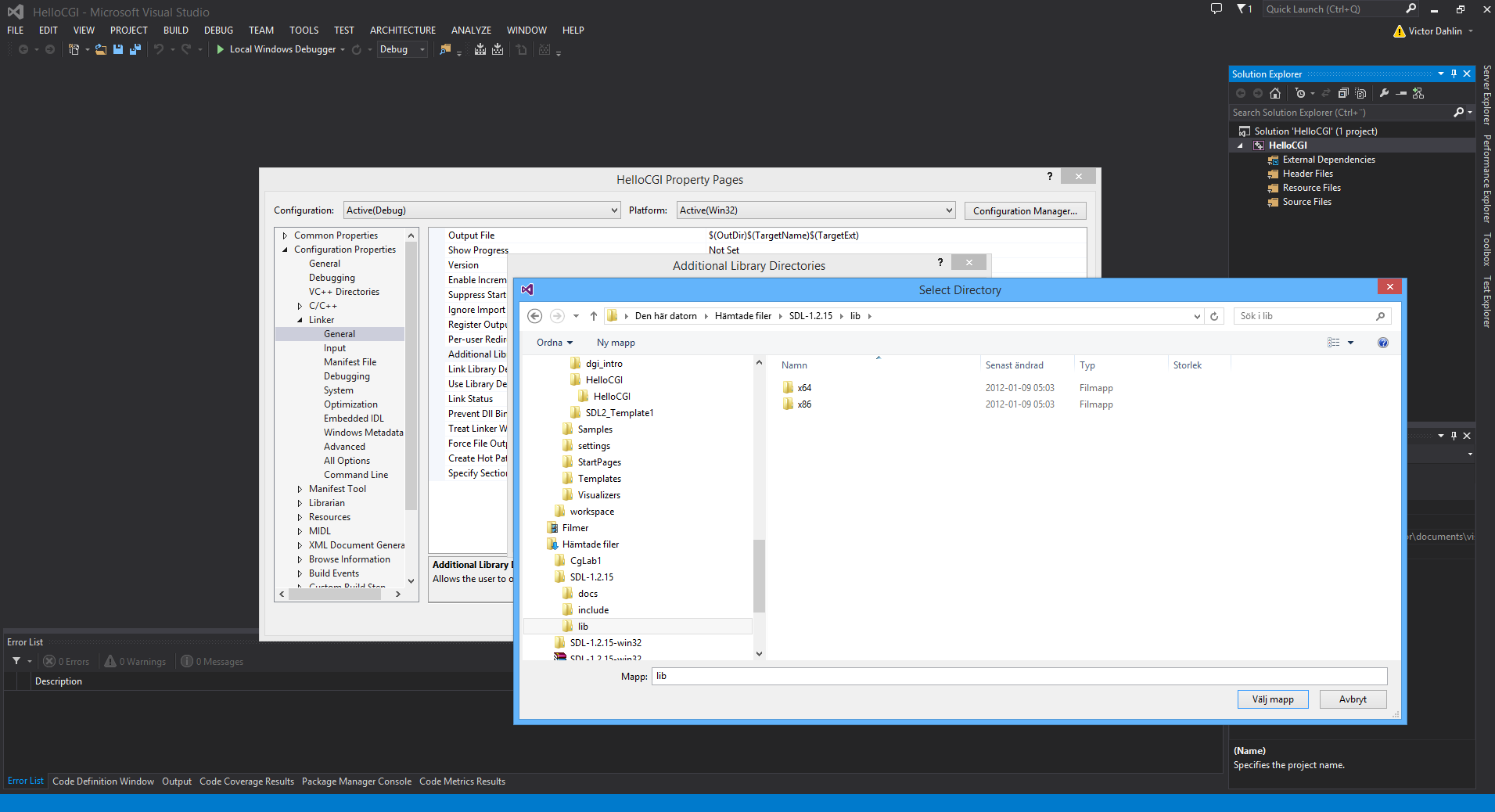The image size is (1495, 812).
Task: Select the Input page under Linker
Action: 335,348
